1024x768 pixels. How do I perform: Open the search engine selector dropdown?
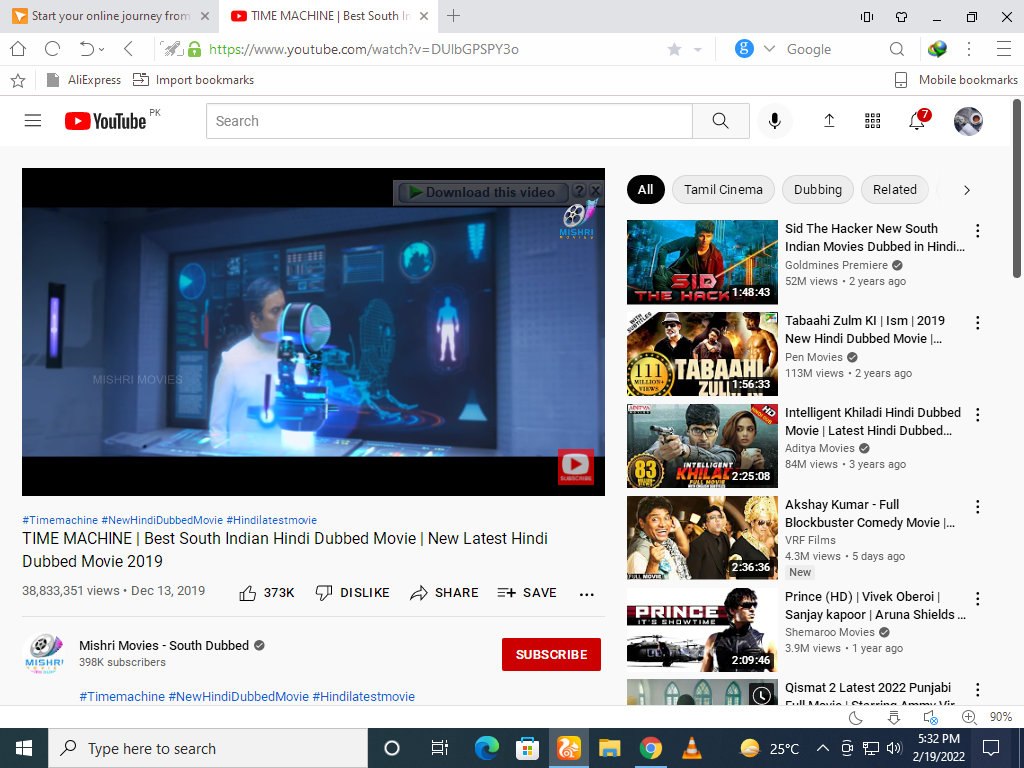click(x=769, y=49)
